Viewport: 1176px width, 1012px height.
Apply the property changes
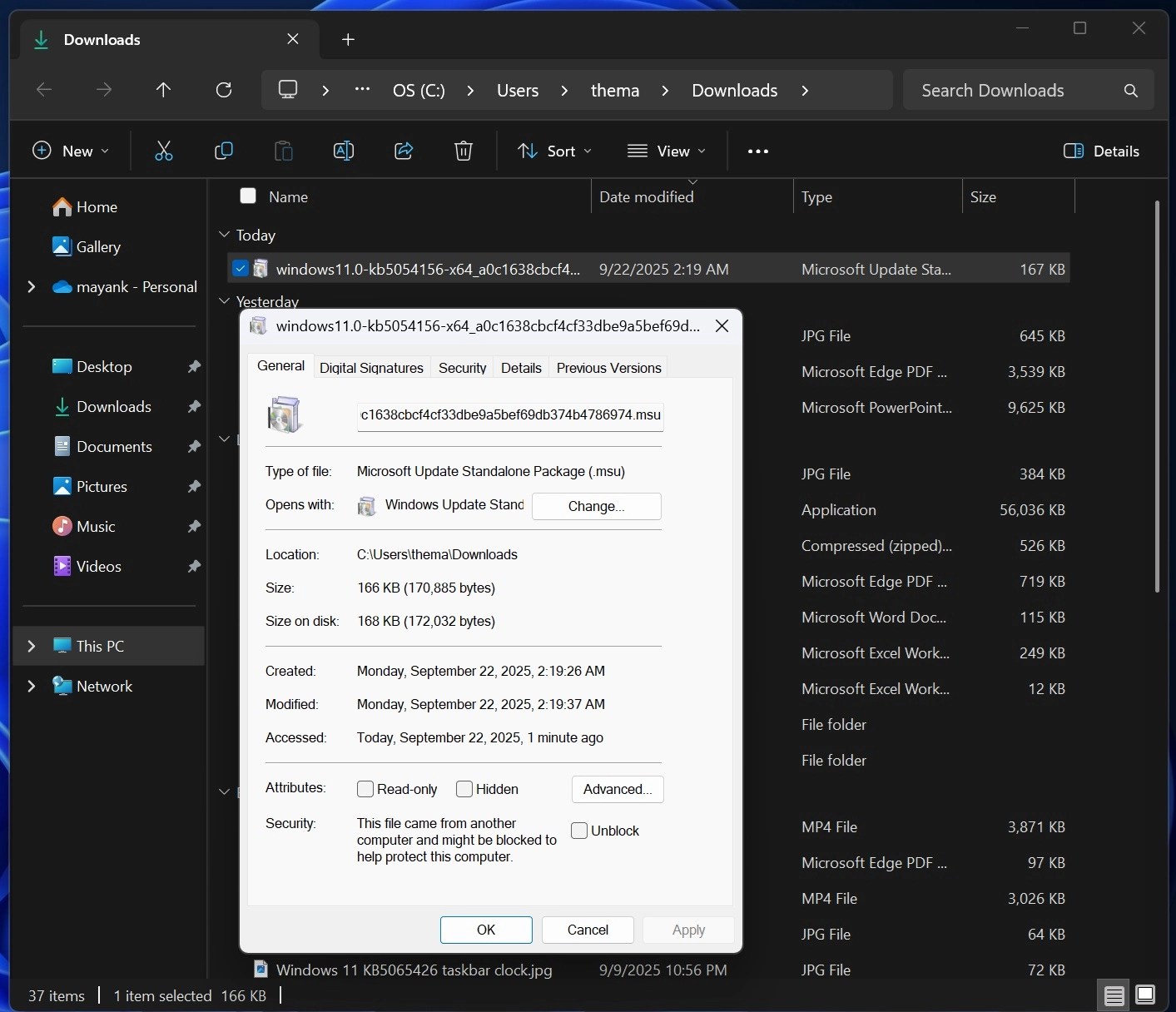pos(687,930)
